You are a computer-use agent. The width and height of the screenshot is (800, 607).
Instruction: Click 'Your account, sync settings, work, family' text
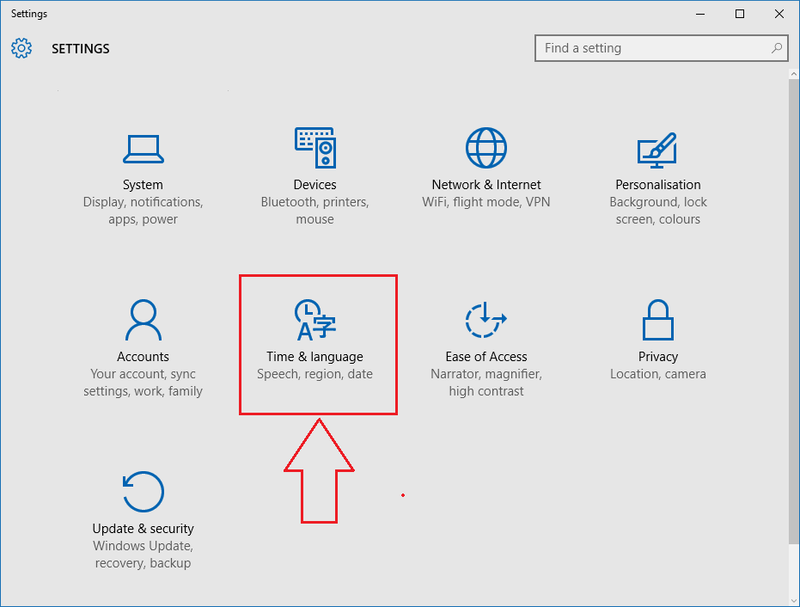(x=143, y=383)
